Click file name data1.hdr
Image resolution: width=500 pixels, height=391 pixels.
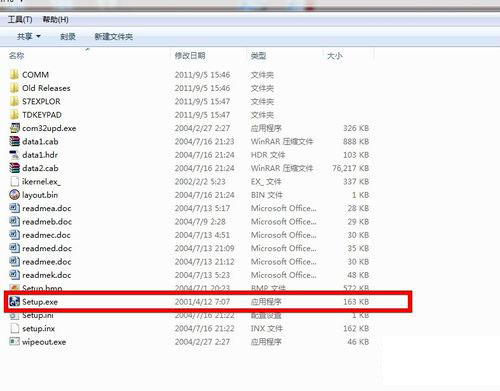(x=40, y=155)
